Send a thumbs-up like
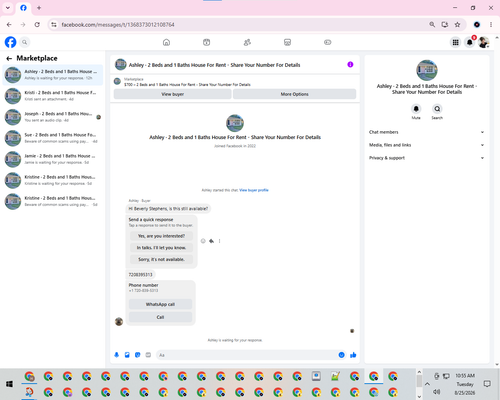Viewport: 500px width, 400px height. pyautogui.click(x=353, y=355)
